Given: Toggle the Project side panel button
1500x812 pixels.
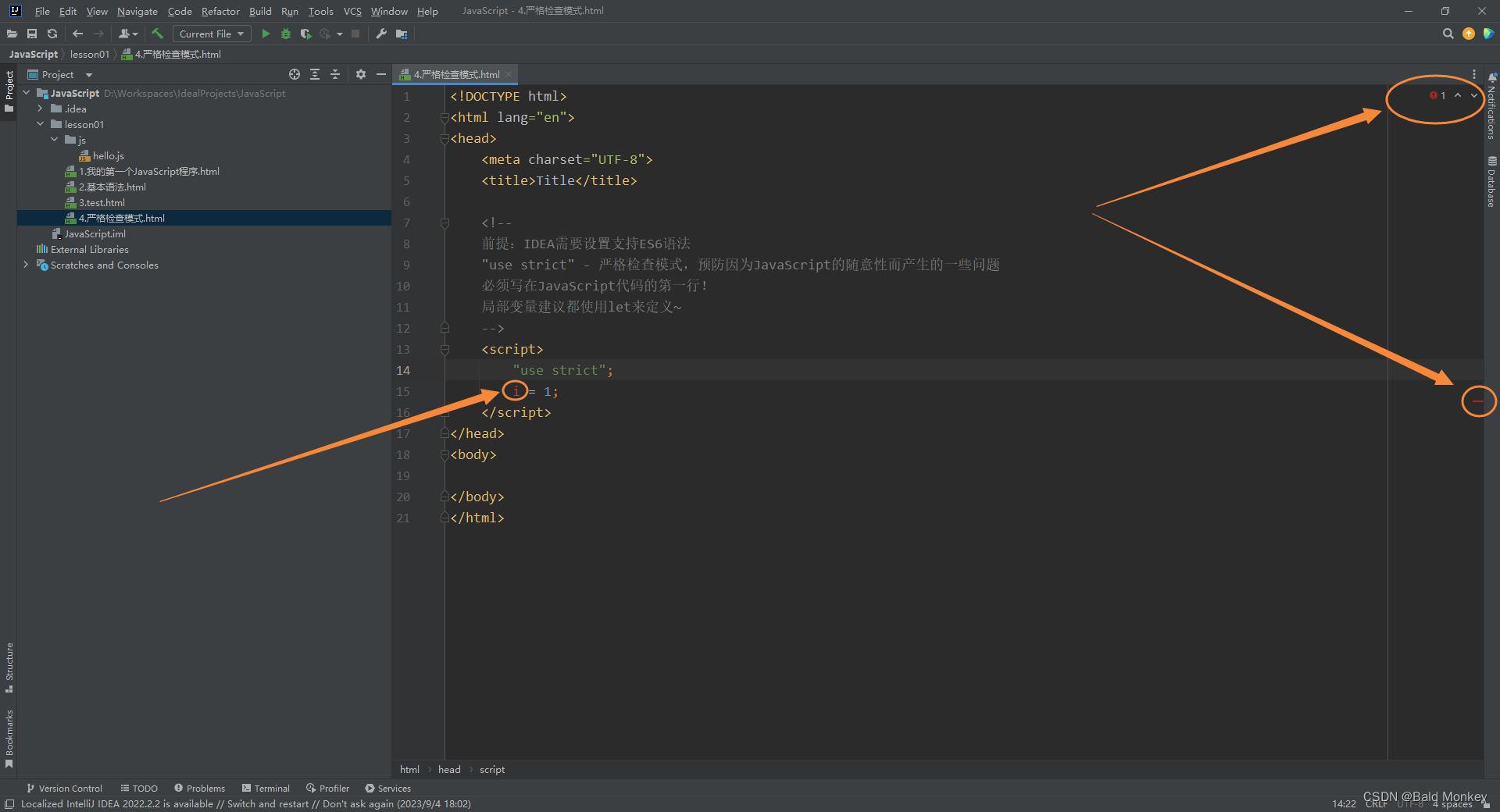Looking at the screenshot, I should (x=9, y=91).
